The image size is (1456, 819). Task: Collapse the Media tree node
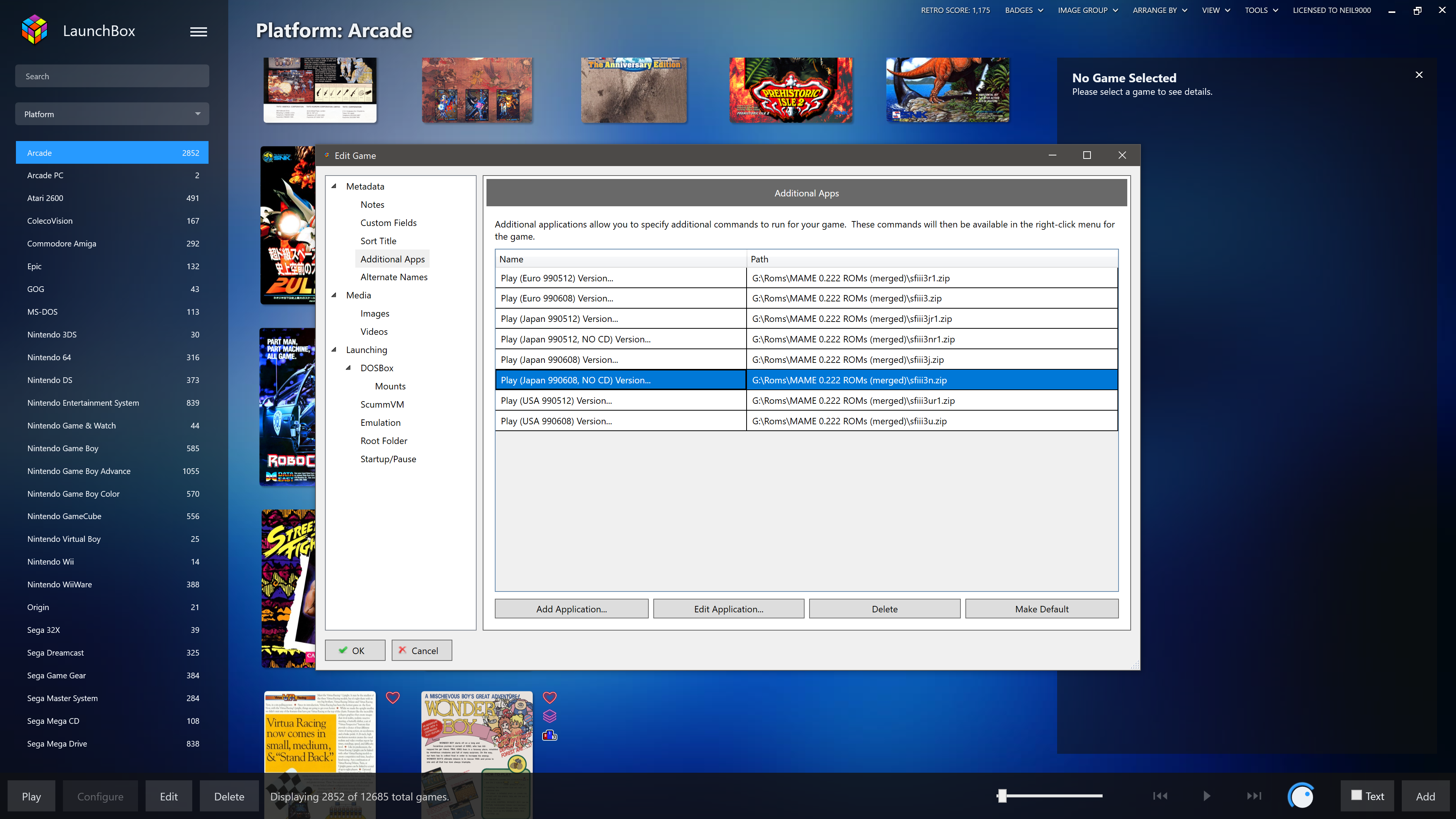[334, 295]
